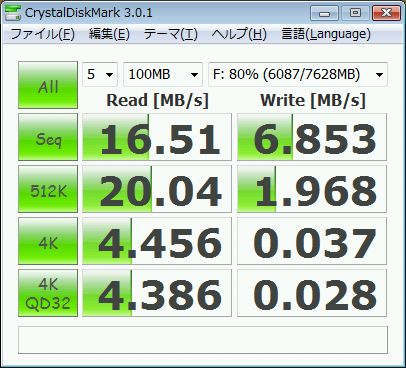Click the empty comment field at bottom

tap(203, 340)
